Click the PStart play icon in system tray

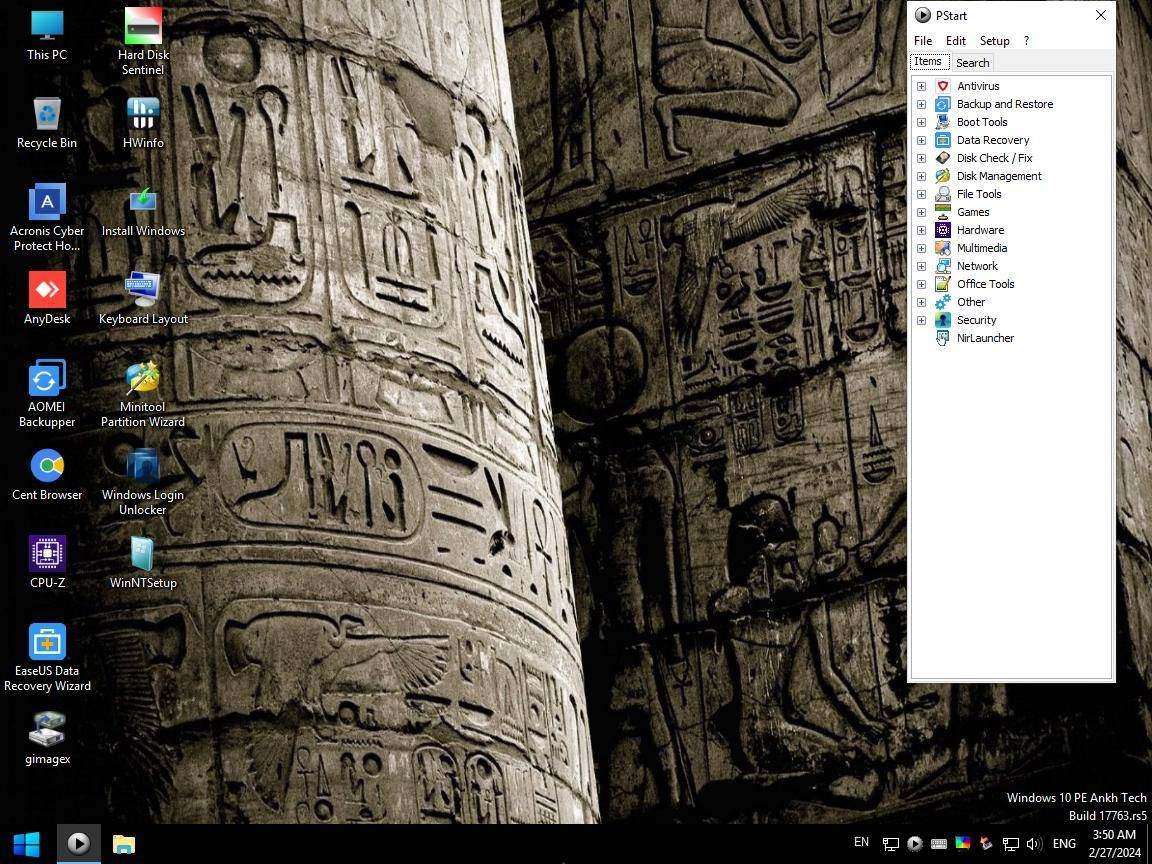click(x=915, y=844)
